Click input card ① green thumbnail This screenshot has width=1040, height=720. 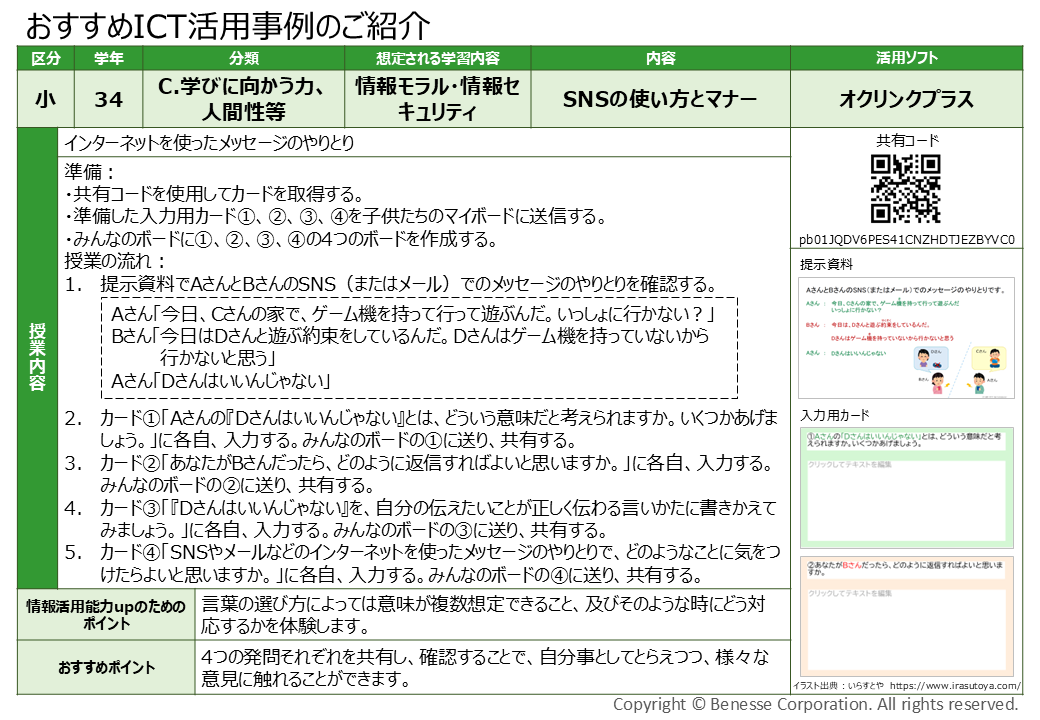tap(907, 489)
